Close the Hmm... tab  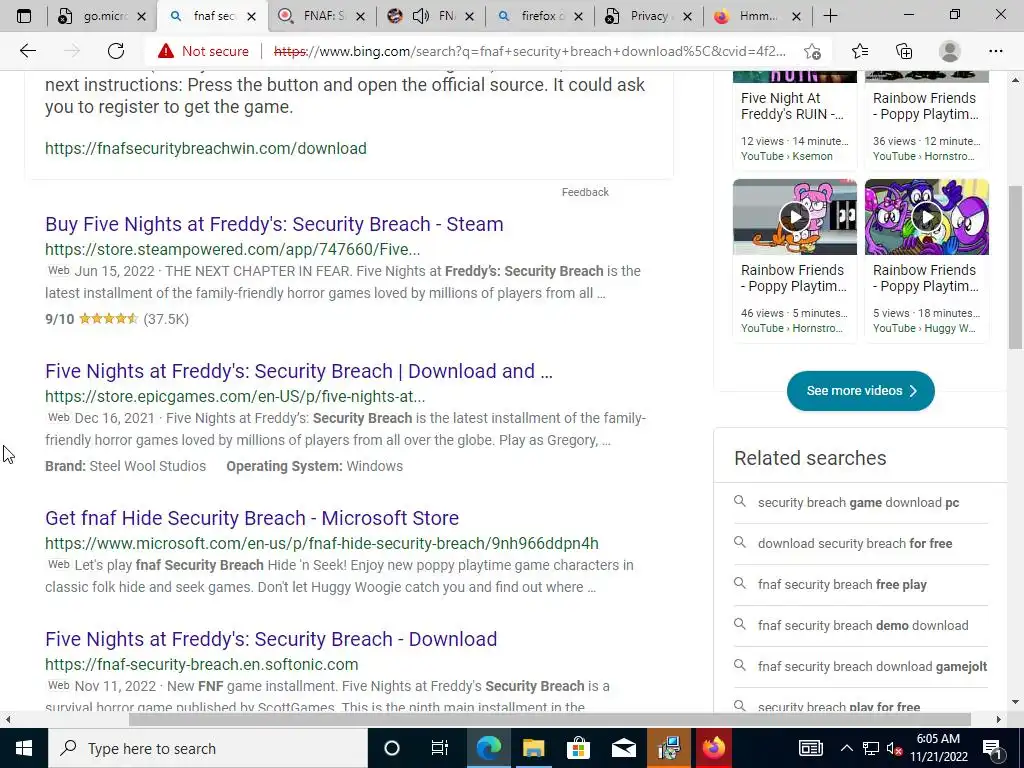(796, 17)
